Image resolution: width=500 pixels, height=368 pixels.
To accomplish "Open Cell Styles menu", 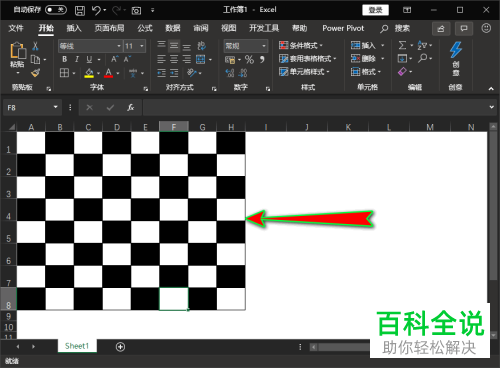I will (304, 72).
